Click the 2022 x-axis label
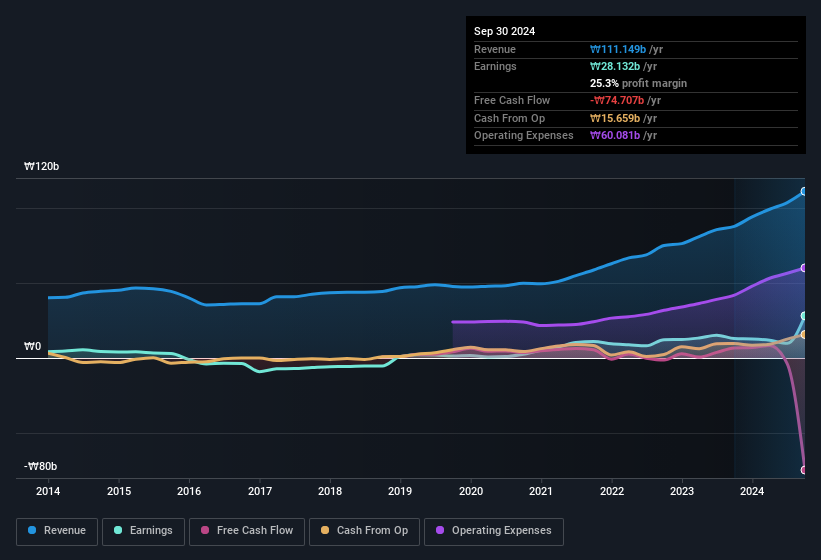Image resolution: width=821 pixels, height=560 pixels. pyautogui.click(x=612, y=491)
